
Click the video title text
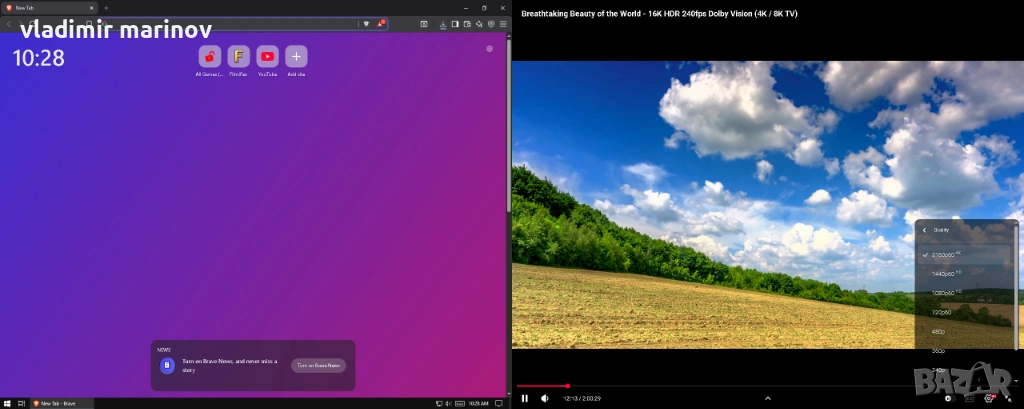pyautogui.click(x=659, y=14)
